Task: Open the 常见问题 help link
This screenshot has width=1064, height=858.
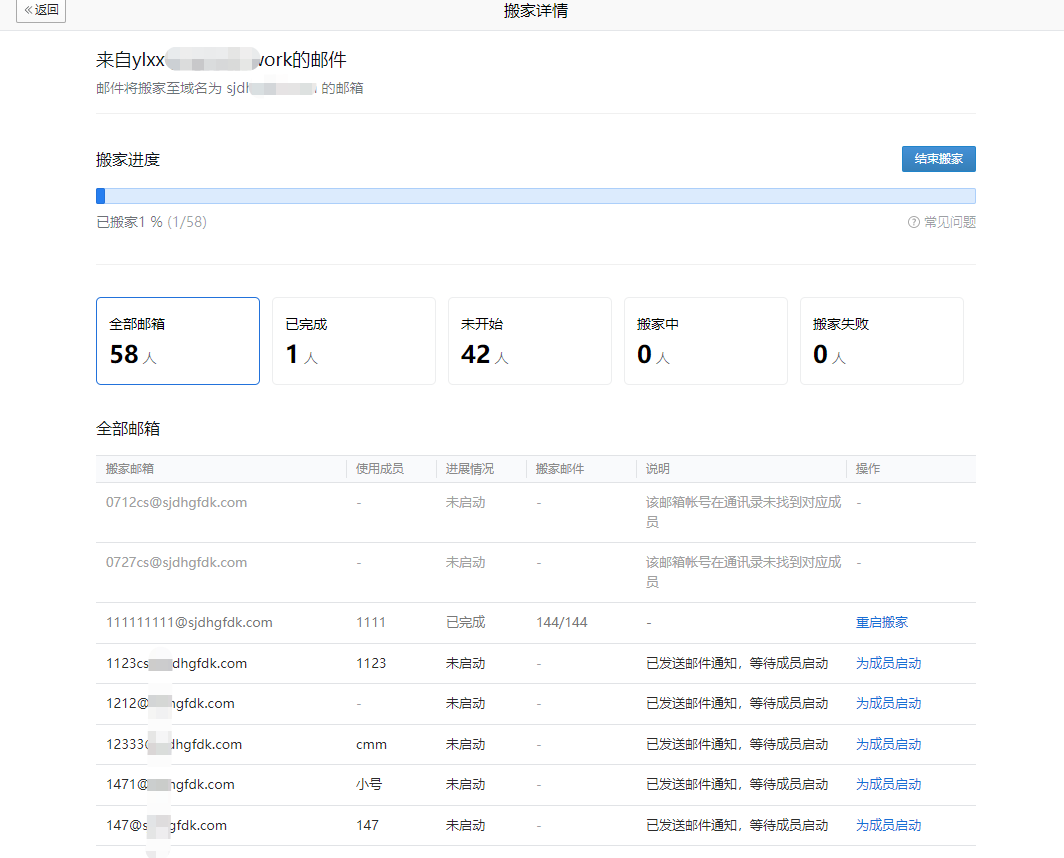Action: tap(949, 222)
